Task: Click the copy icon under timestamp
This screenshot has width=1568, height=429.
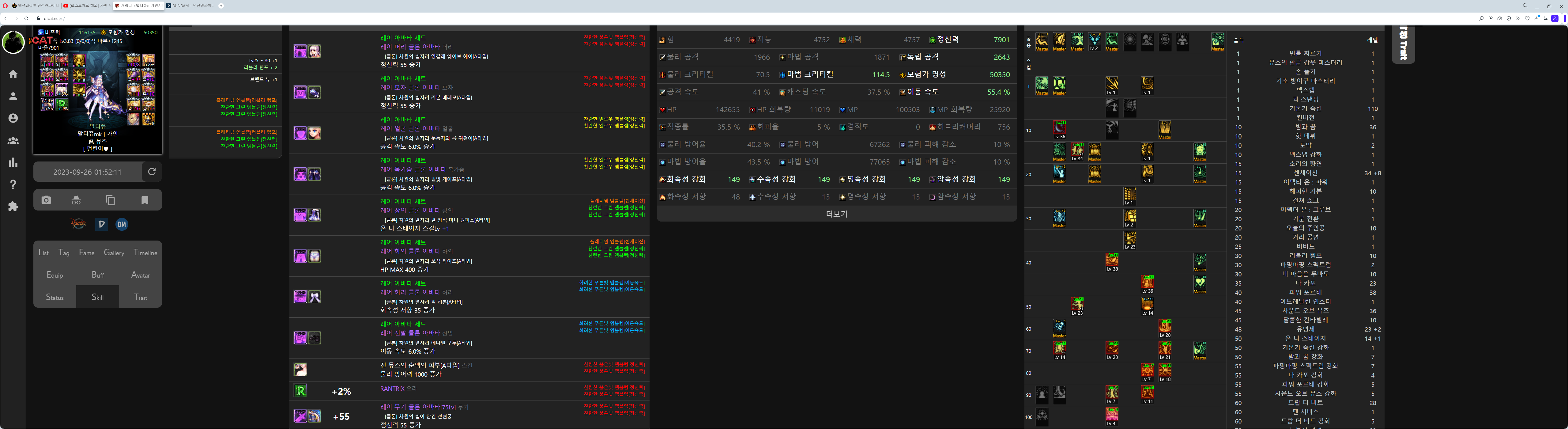Action: click(110, 200)
